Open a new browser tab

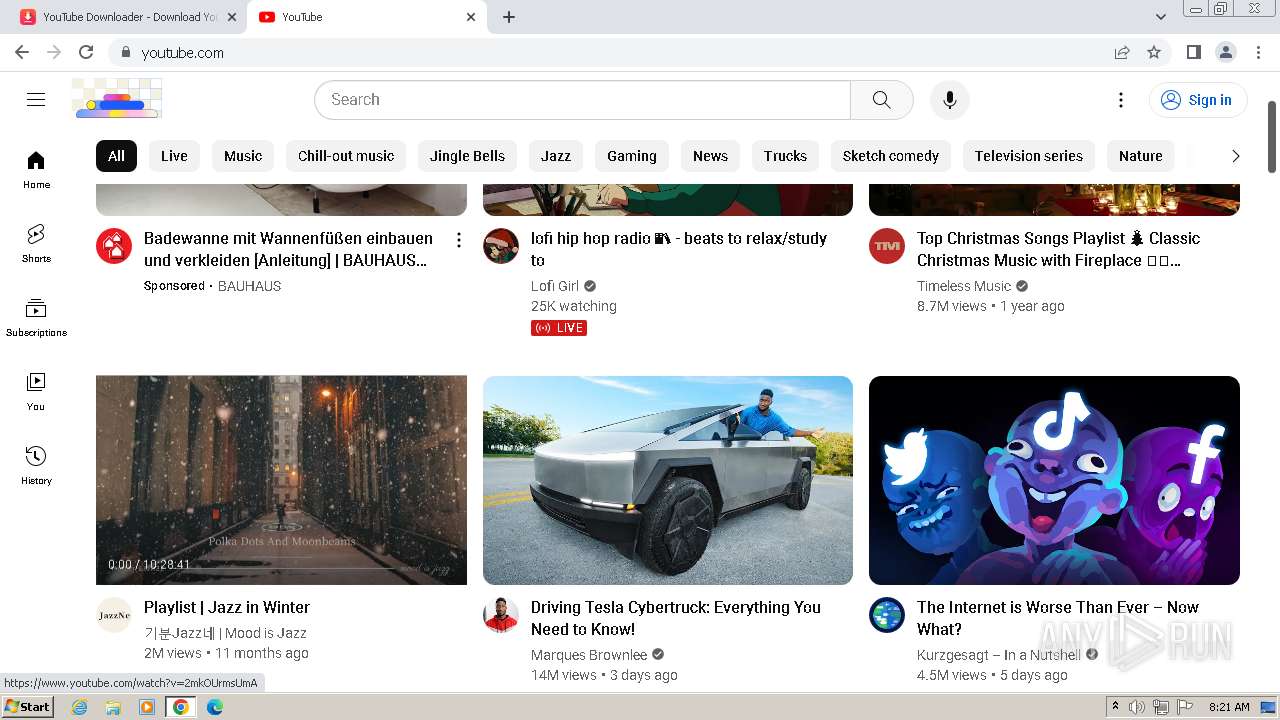pos(509,17)
